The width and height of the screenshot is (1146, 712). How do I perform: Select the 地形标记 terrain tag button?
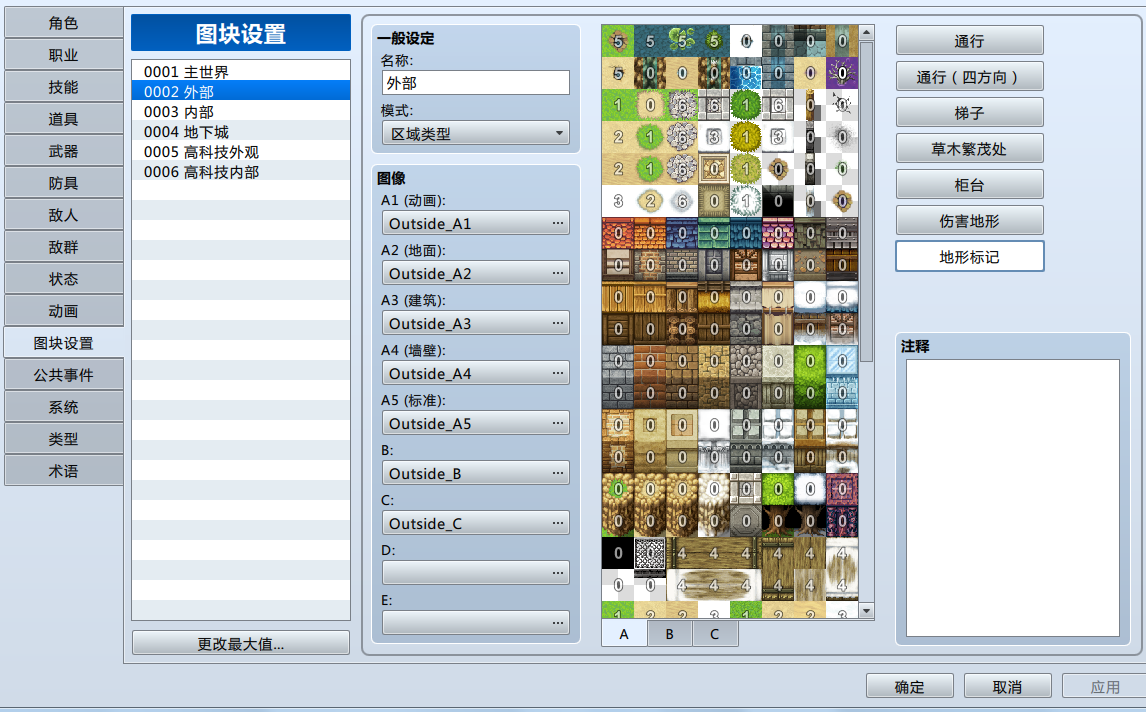point(969,257)
